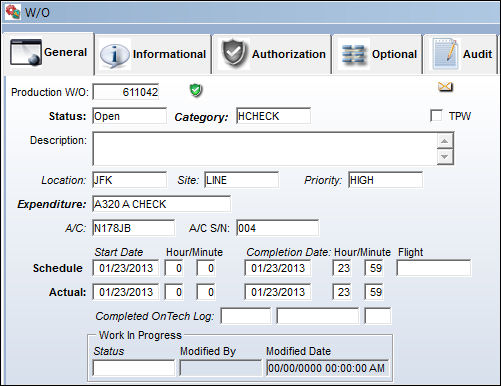The height and width of the screenshot is (386, 501).
Task: Enable the TPW checkbox
Action: tap(436, 116)
